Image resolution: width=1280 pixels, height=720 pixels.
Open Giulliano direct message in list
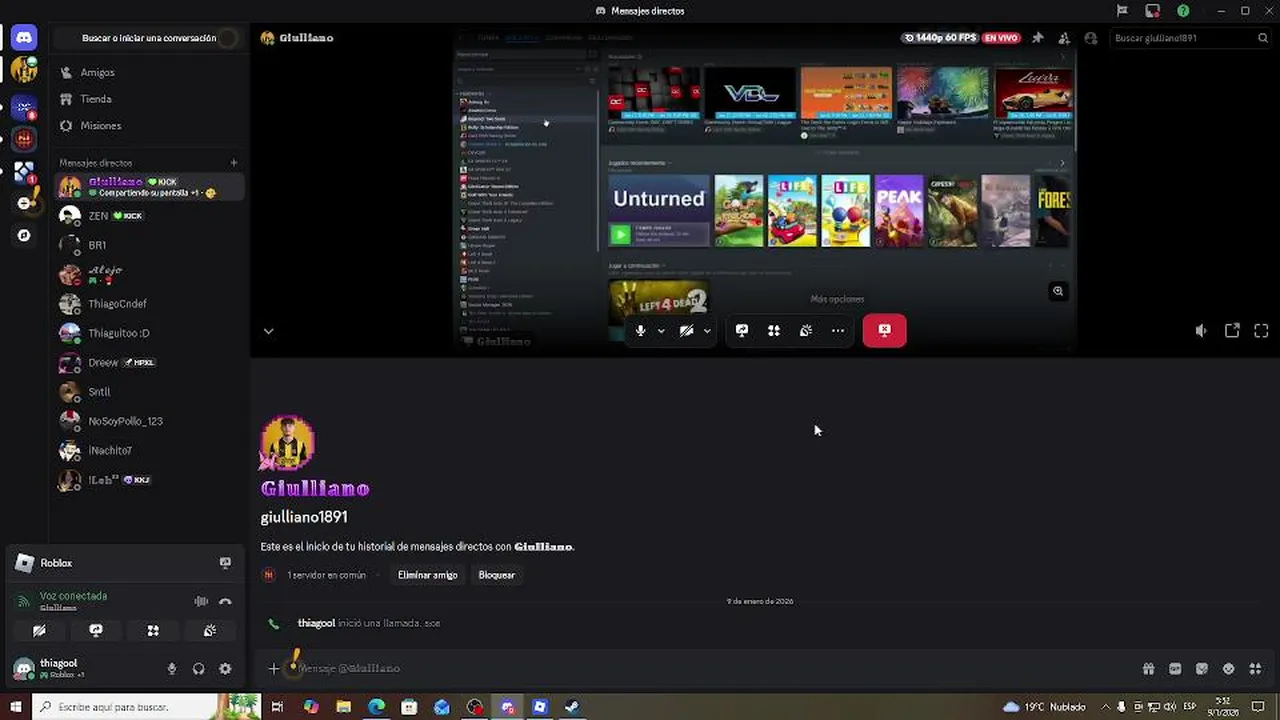[147, 187]
